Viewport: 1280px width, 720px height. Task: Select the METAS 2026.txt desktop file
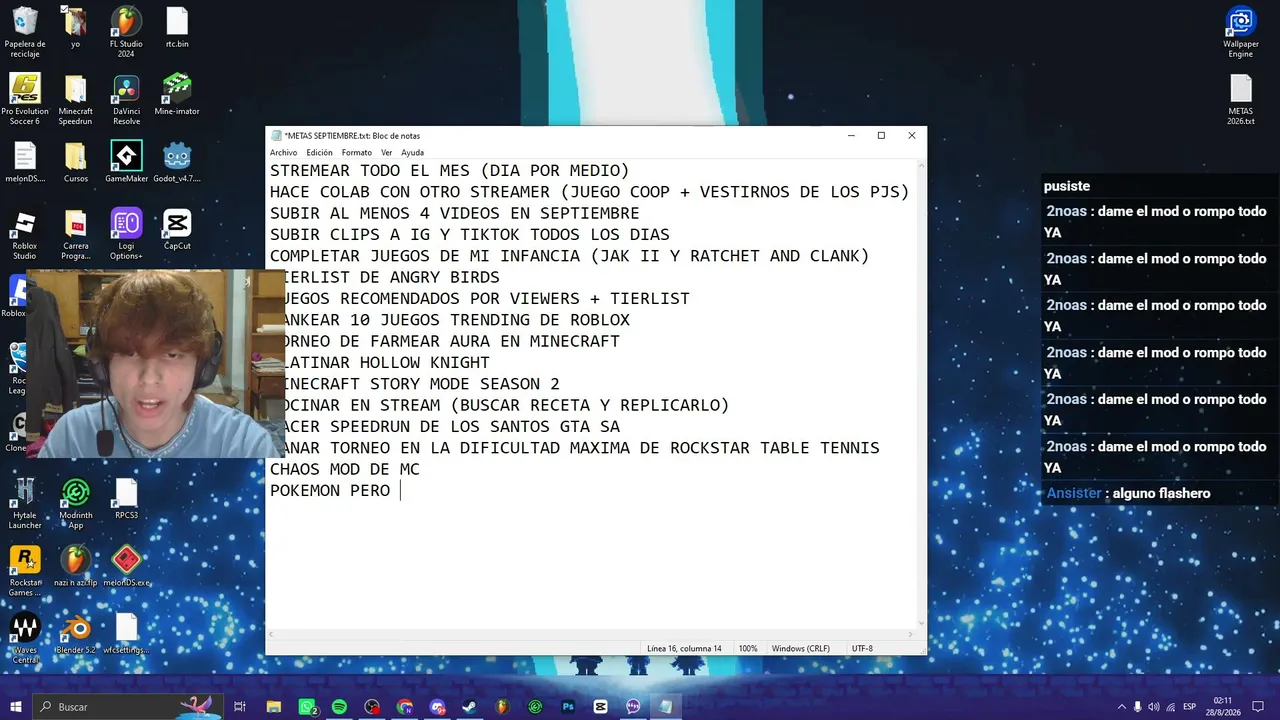(x=1240, y=100)
